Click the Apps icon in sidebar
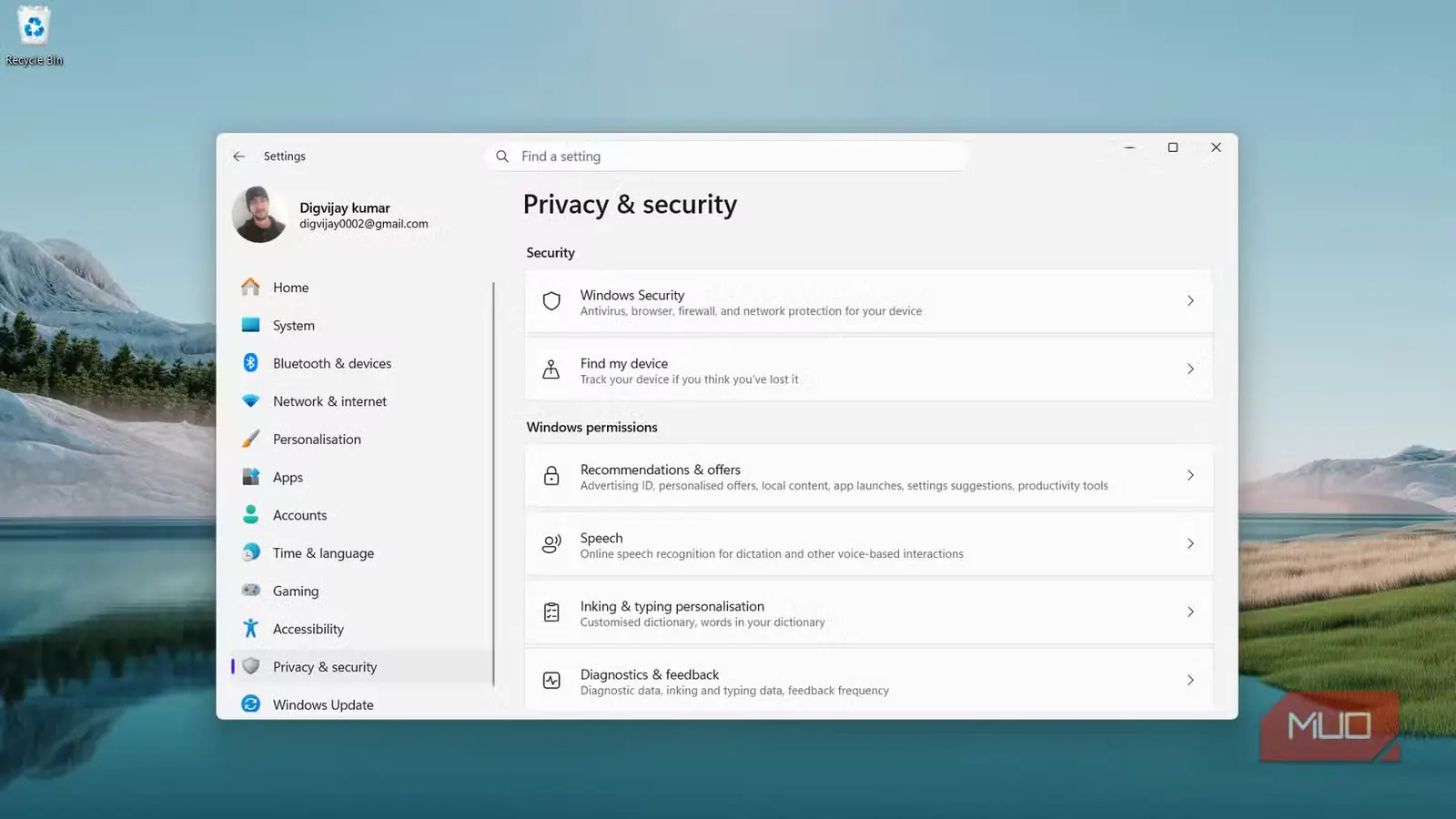Viewport: 1456px width, 819px height. tap(250, 477)
